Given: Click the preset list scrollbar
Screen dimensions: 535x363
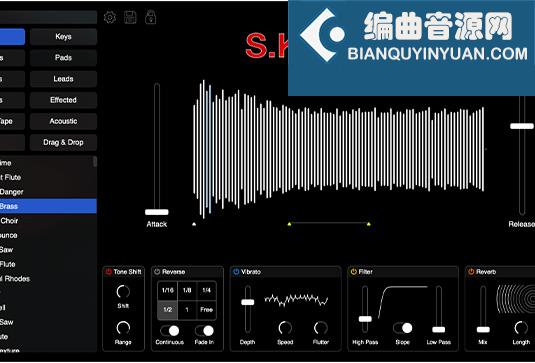Looking at the screenshot, I should pos(95,161).
